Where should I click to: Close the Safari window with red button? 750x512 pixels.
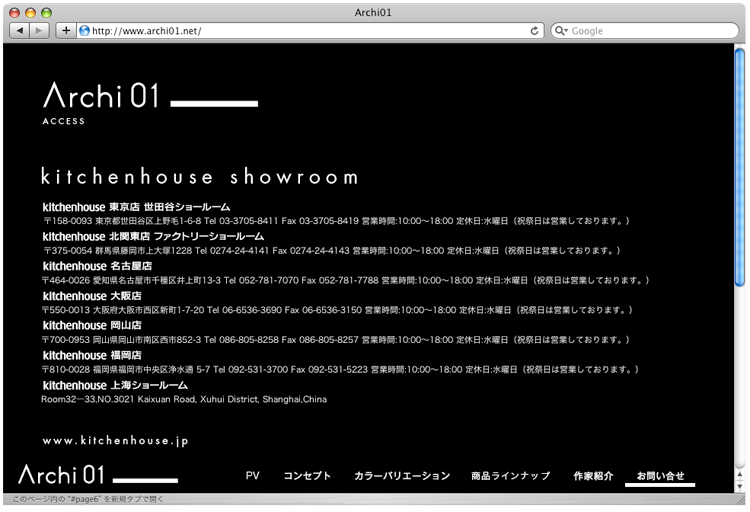click(x=15, y=12)
